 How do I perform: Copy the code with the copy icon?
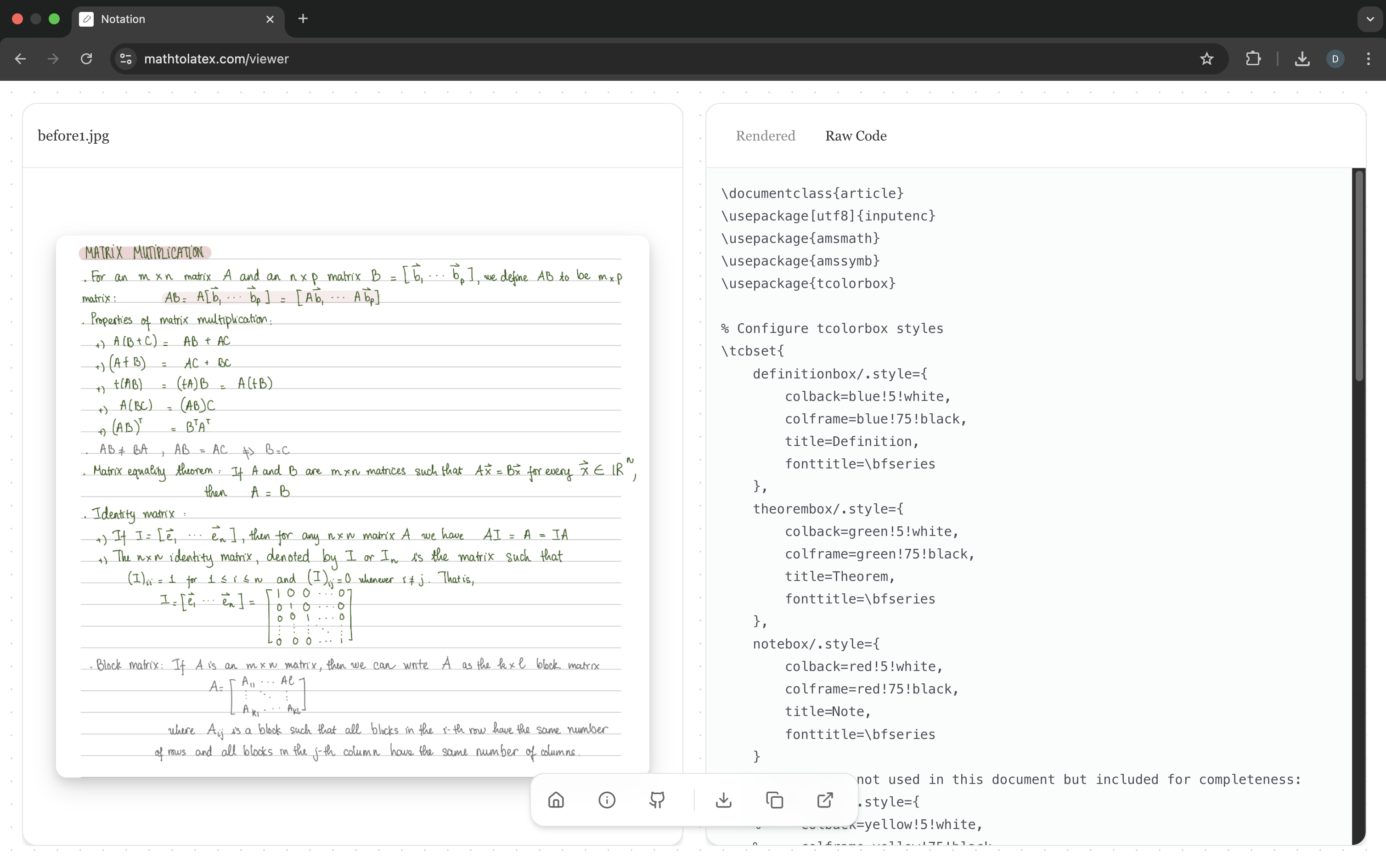coord(774,800)
